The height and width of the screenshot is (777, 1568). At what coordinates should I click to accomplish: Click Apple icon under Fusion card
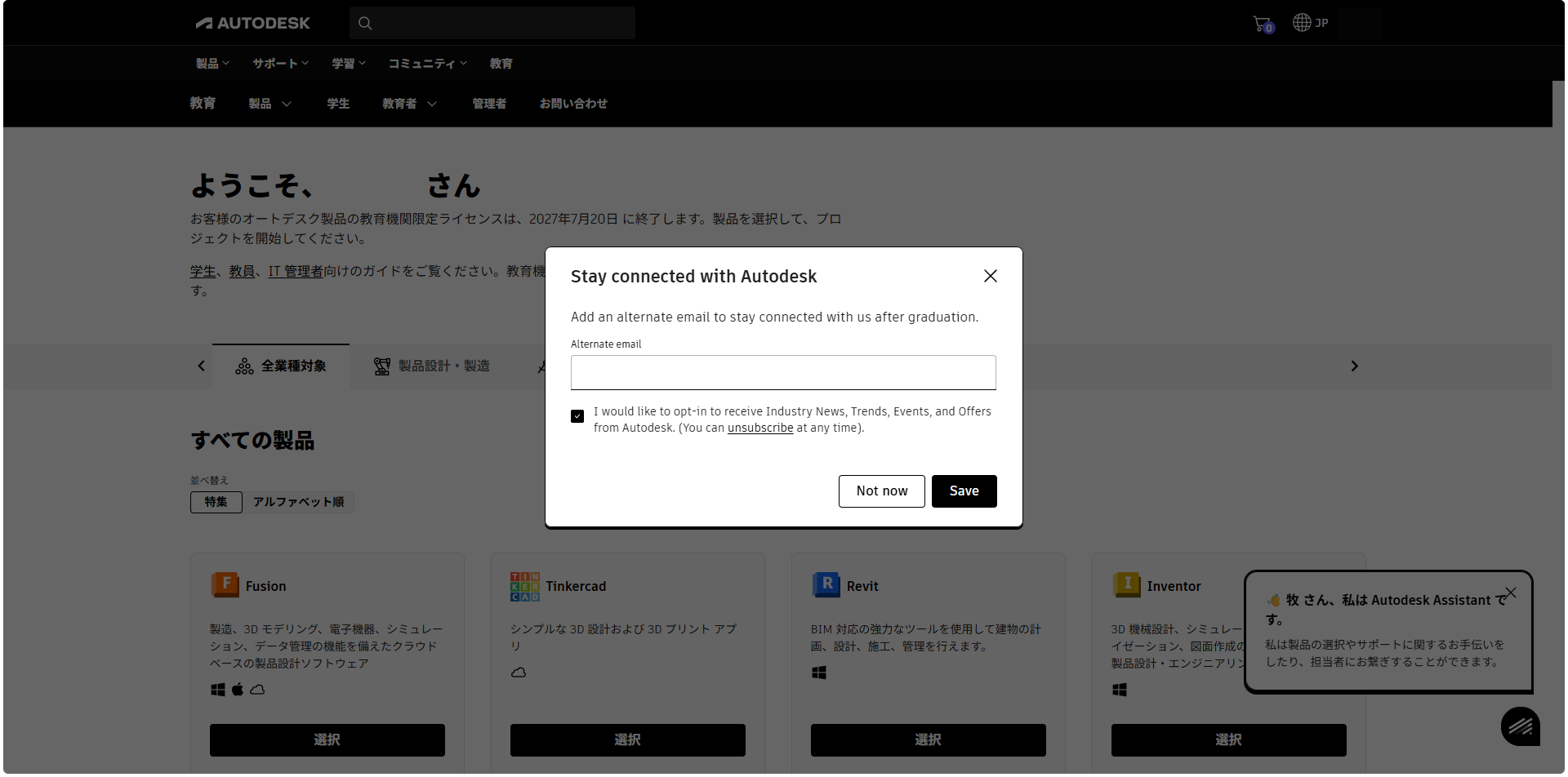click(238, 690)
